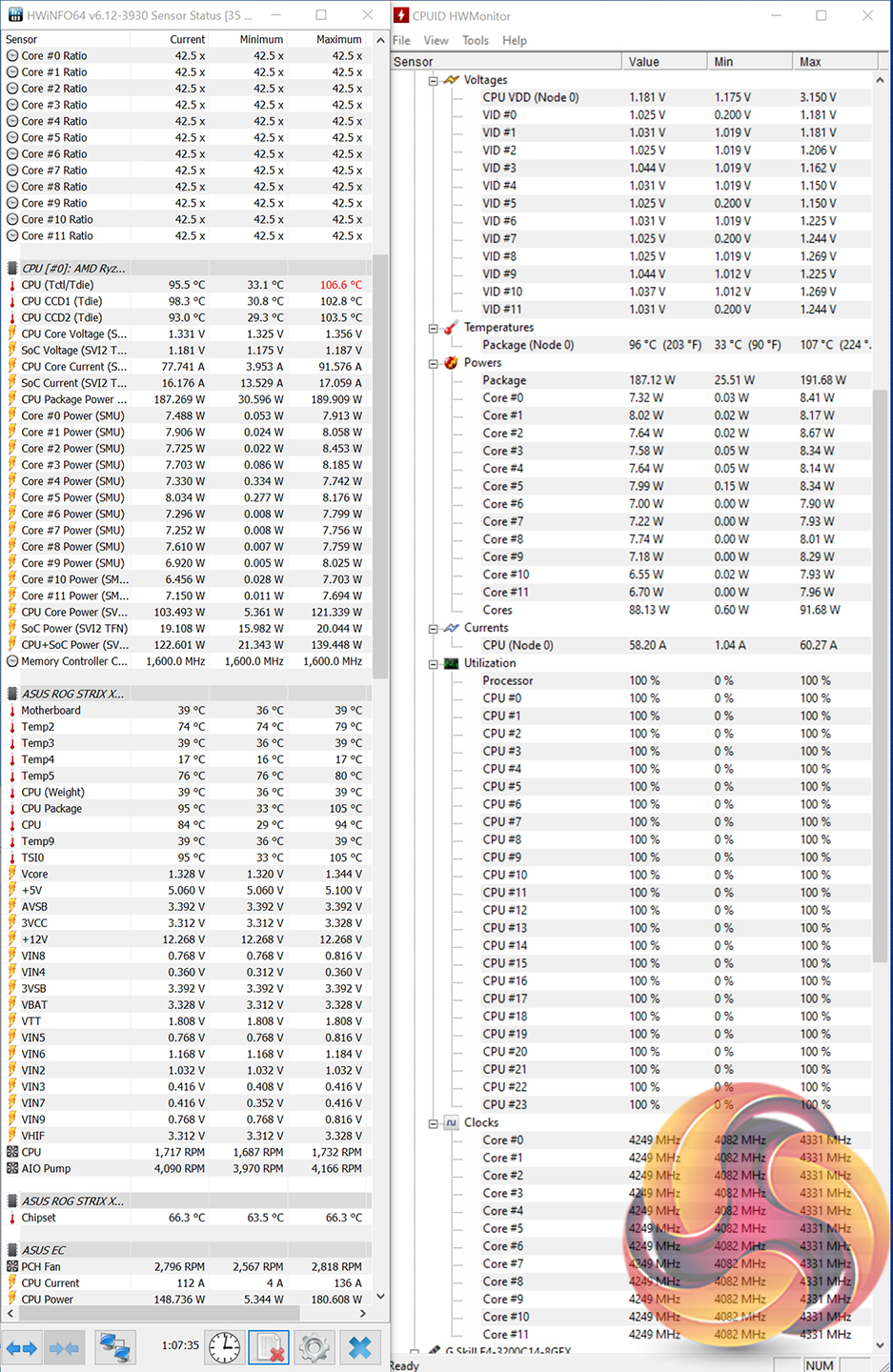The height and width of the screenshot is (1372, 893).
Task: Select the ASUS ROG STRIX motherboard group header
Action: pyautogui.click(x=186, y=694)
